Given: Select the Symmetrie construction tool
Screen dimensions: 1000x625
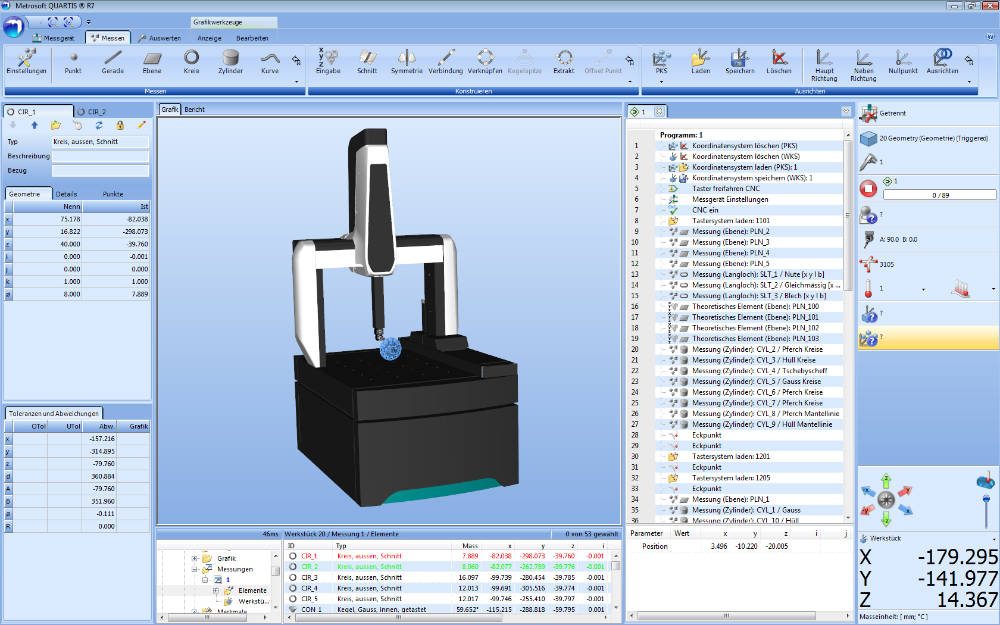Looking at the screenshot, I should (406, 60).
